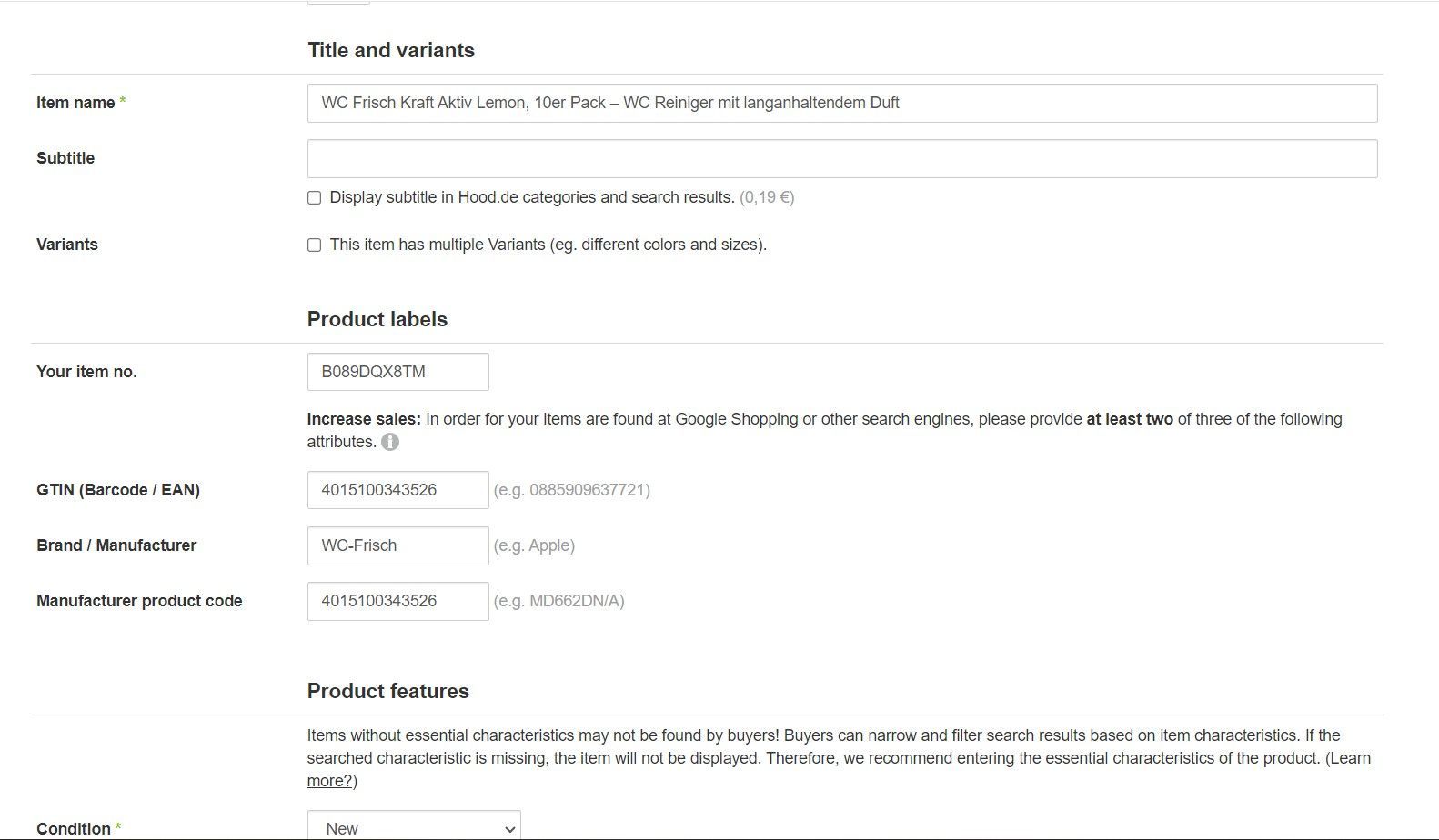Open the Condition dropdown
The height and width of the screenshot is (840, 1439).
pyautogui.click(x=414, y=827)
